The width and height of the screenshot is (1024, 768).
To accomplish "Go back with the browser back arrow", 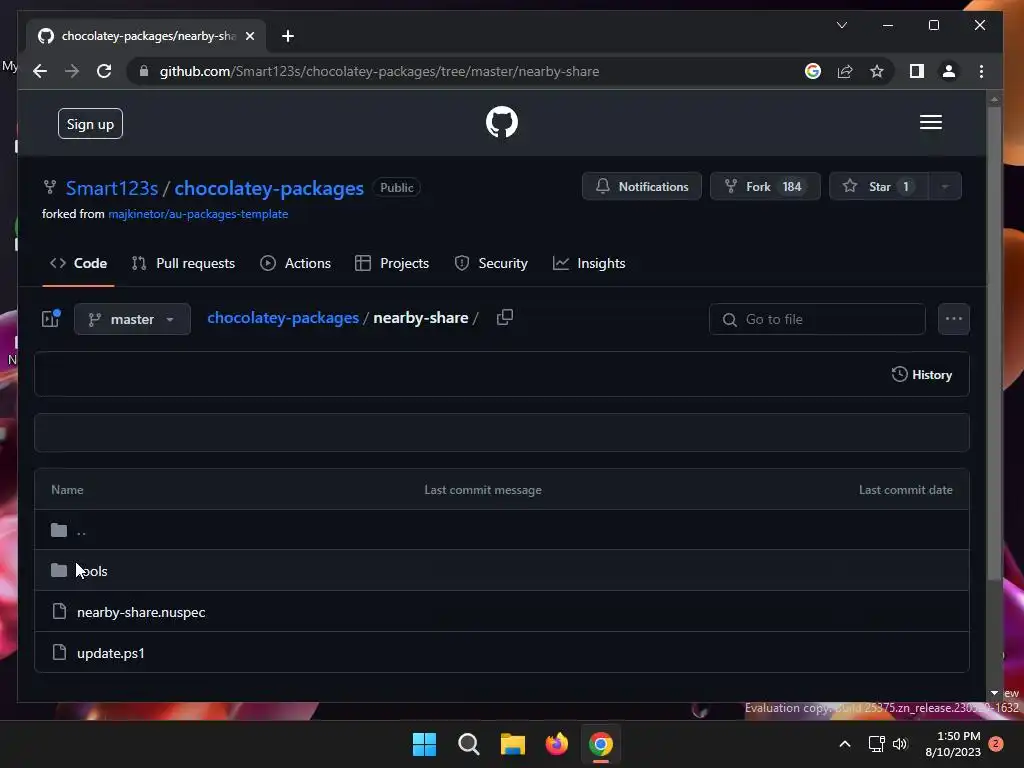I will click(x=40, y=71).
